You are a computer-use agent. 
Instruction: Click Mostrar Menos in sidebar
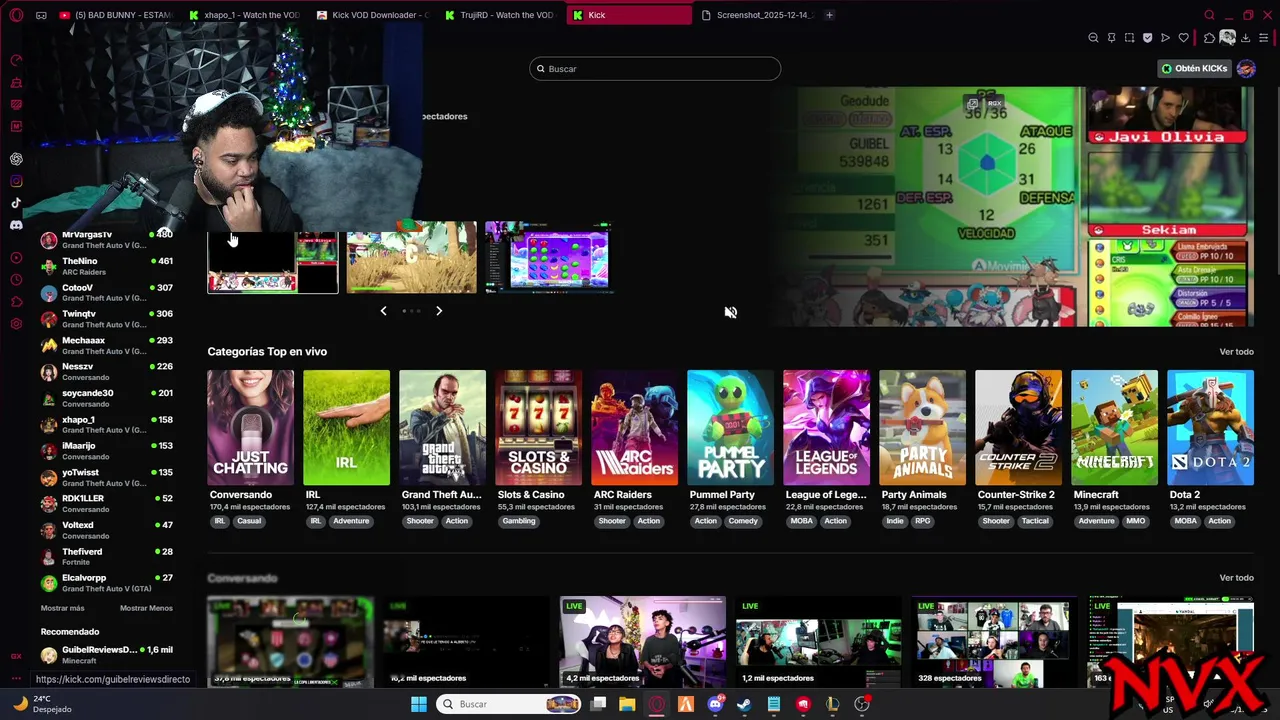[146, 608]
